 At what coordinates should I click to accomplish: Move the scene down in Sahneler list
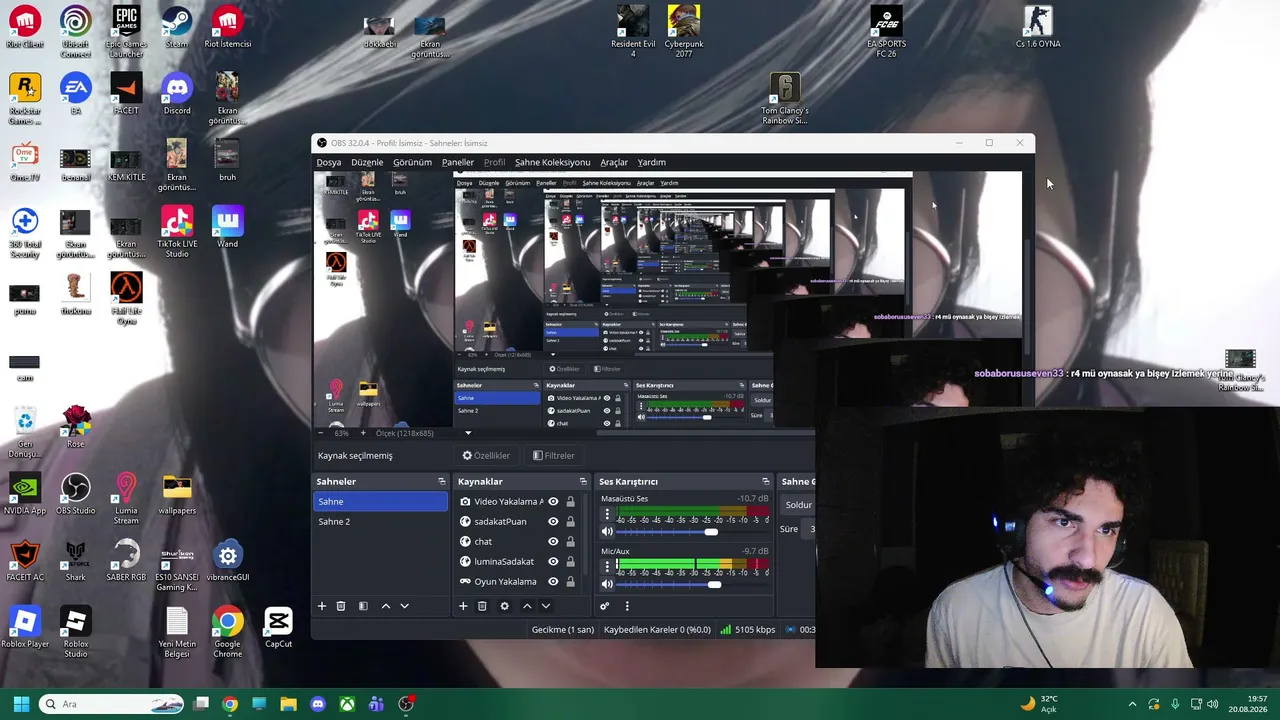tap(404, 606)
